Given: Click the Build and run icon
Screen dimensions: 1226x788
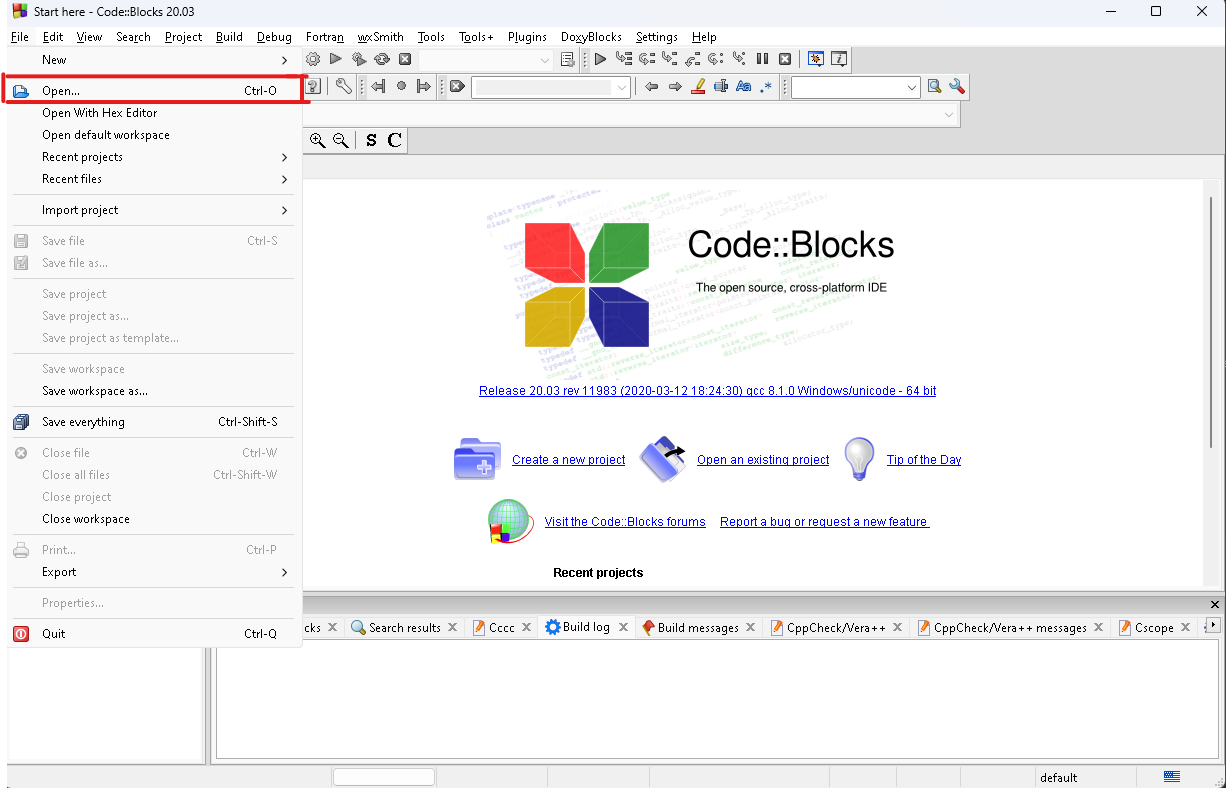Looking at the screenshot, I should [x=359, y=60].
